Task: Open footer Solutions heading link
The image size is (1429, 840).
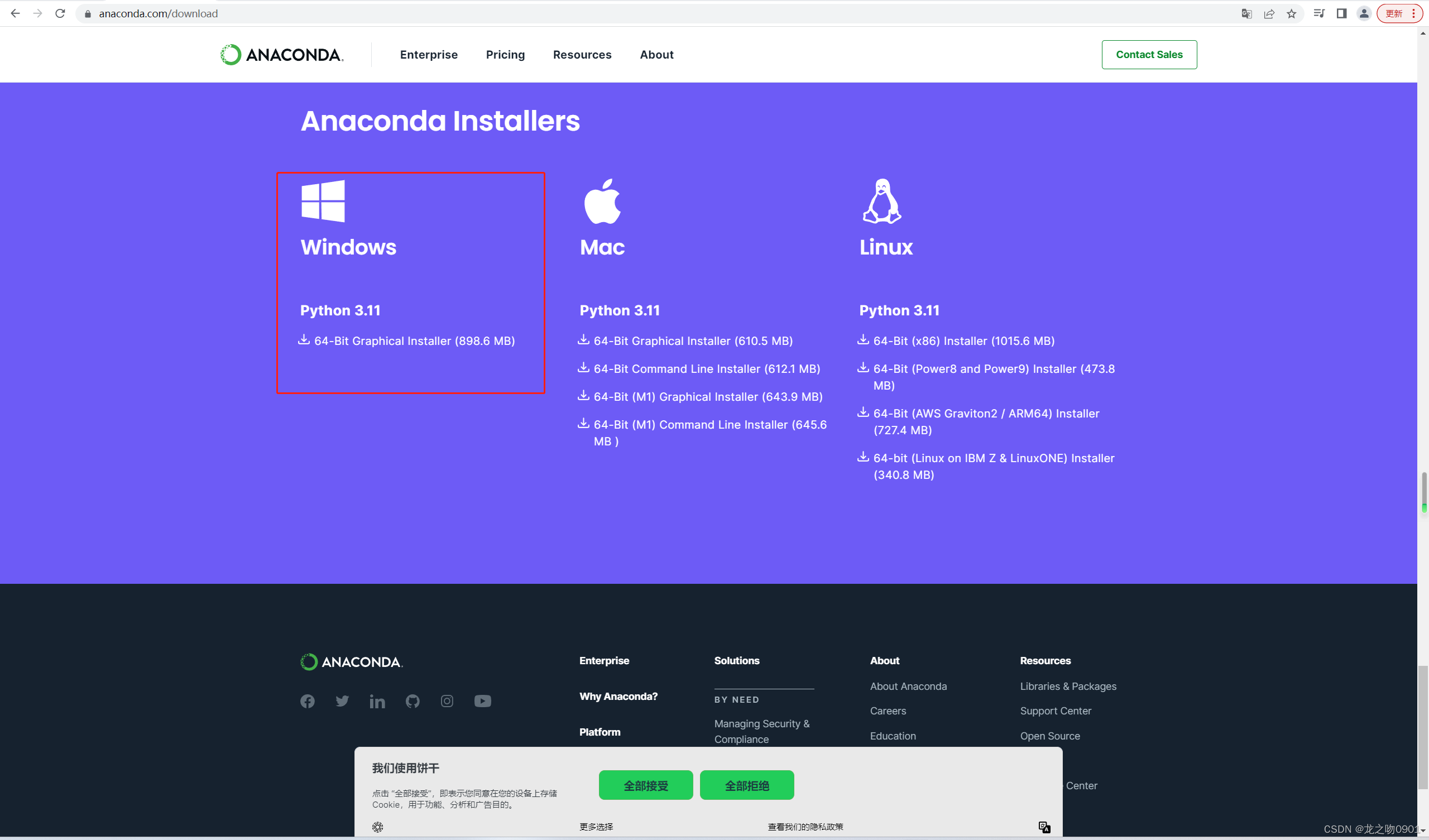Action: tap(737, 661)
